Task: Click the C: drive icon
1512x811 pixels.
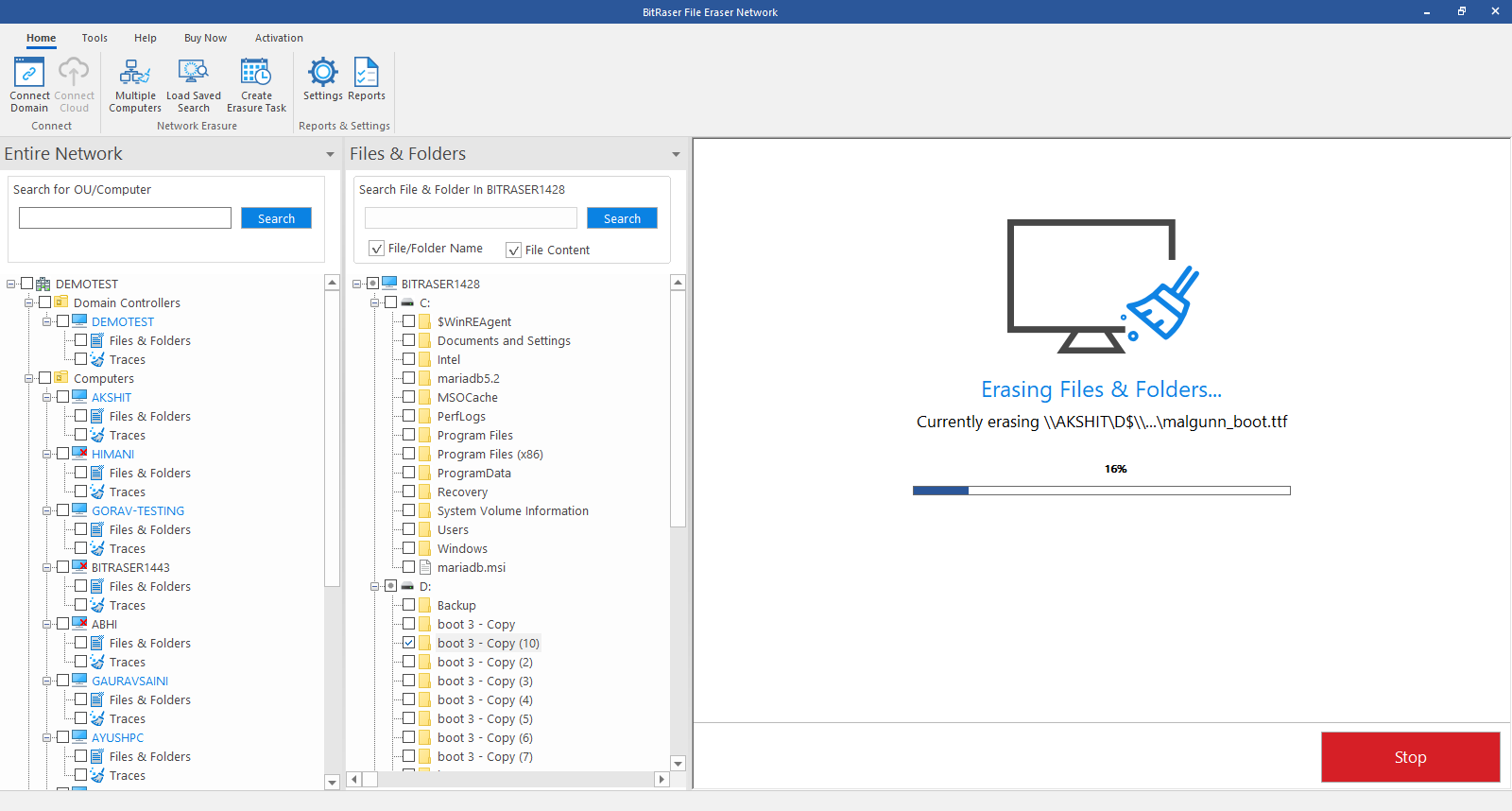Action: pyautogui.click(x=407, y=302)
